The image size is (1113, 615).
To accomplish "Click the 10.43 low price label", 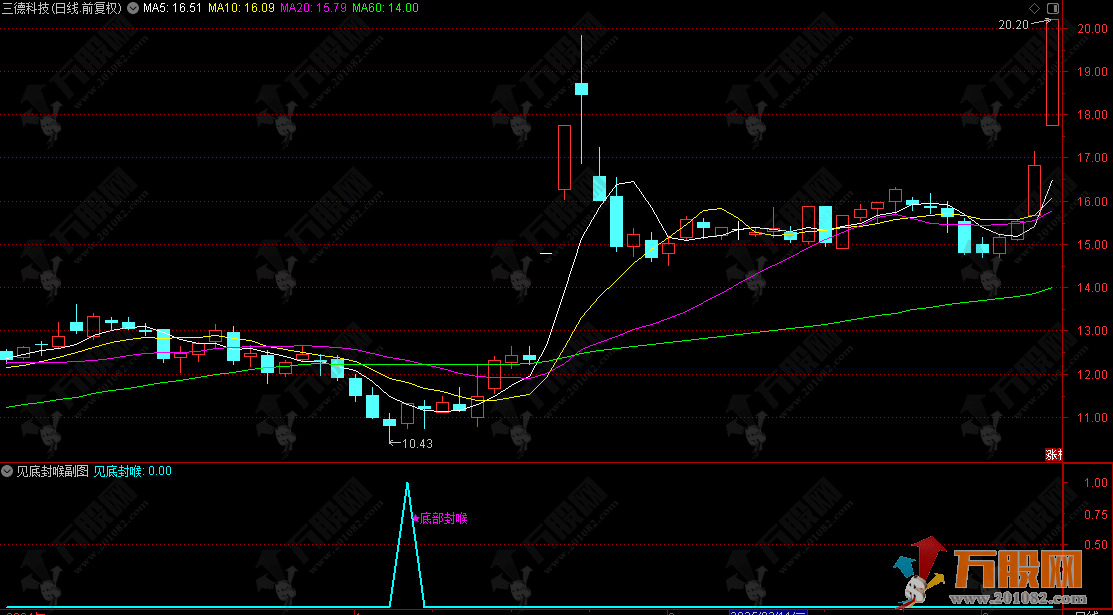I will tap(417, 444).
